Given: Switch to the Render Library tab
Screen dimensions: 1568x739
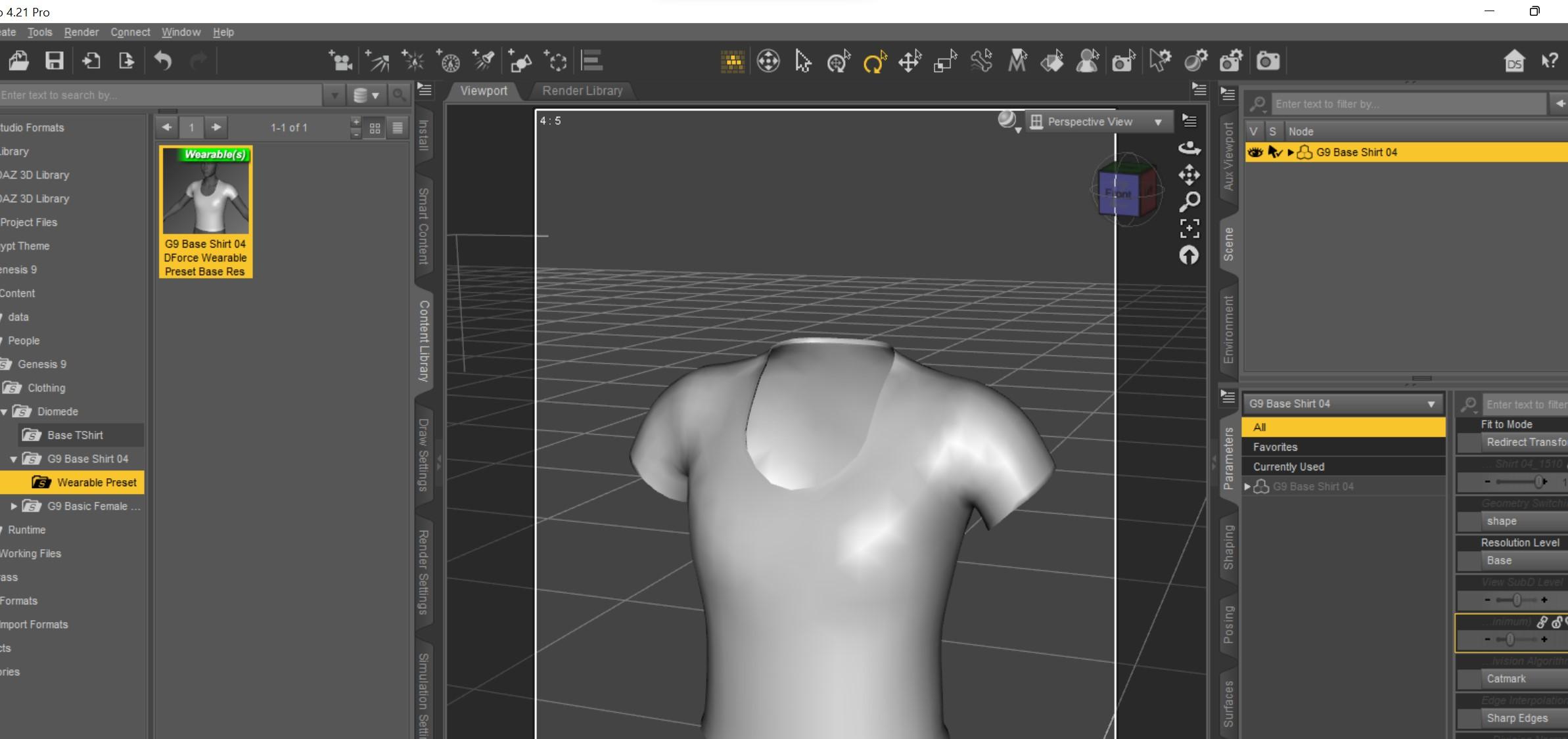Looking at the screenshot, I should coord(582,91).
